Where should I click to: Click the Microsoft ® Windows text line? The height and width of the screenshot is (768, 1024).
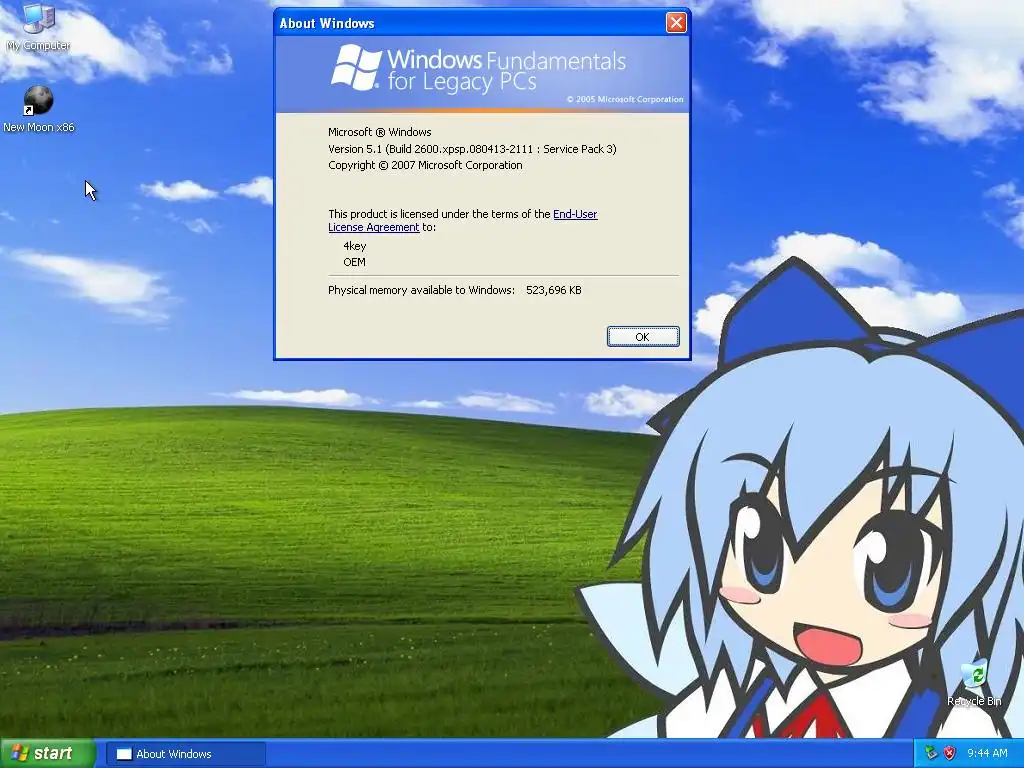[x=379, y=132]
